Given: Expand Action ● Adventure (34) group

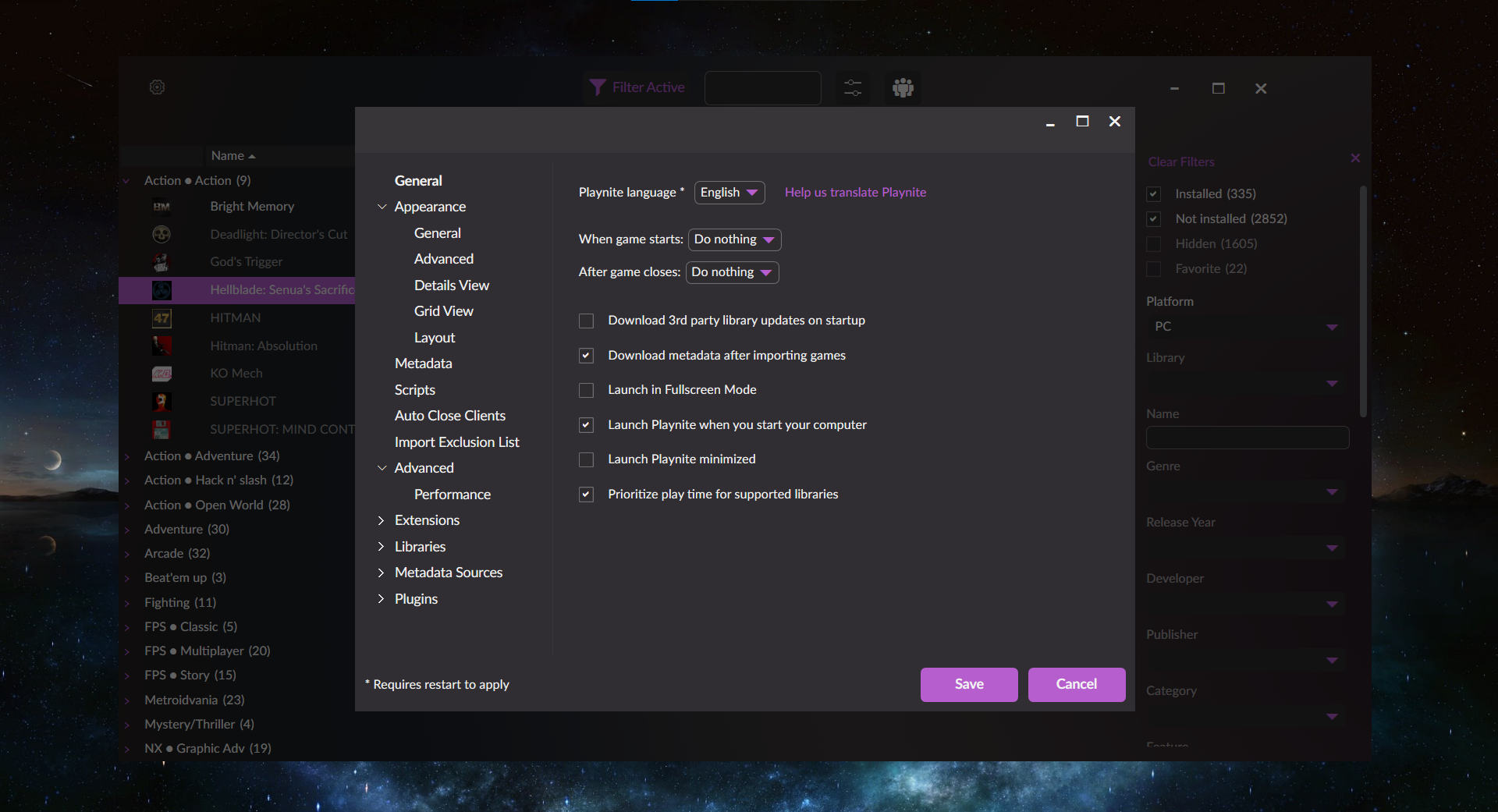Looking at the screenshot, I should (126, 456).
